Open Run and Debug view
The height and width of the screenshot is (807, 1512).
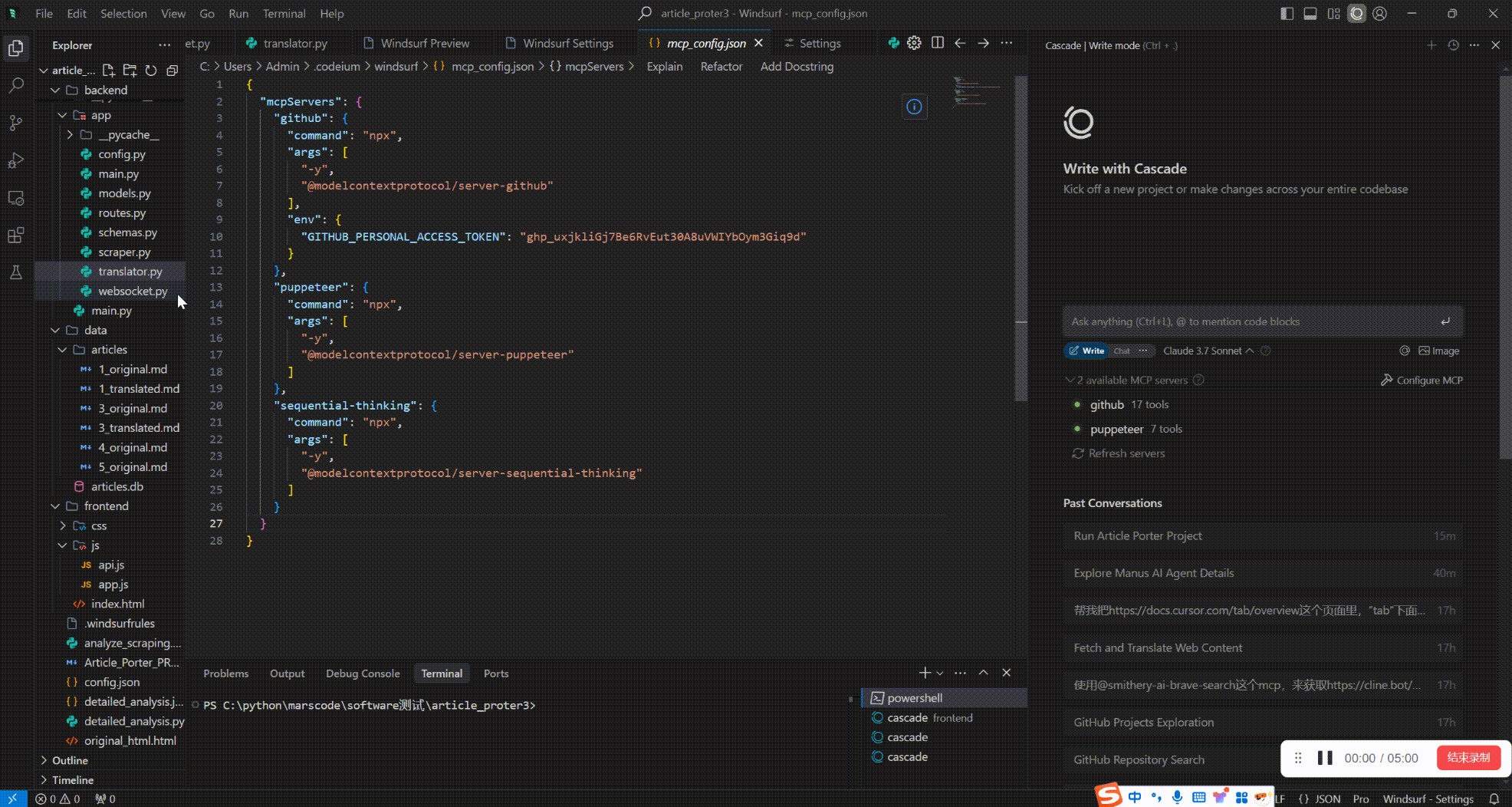[x=16, y=160]
